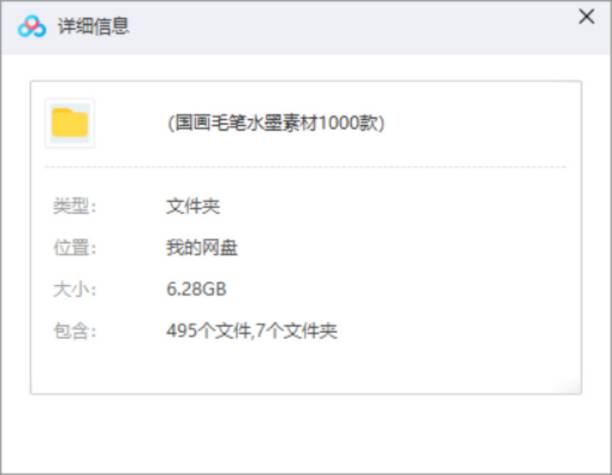The image size is (612, 475).
Task: Click the blank space right of the folder name
Action: point(480,123)
